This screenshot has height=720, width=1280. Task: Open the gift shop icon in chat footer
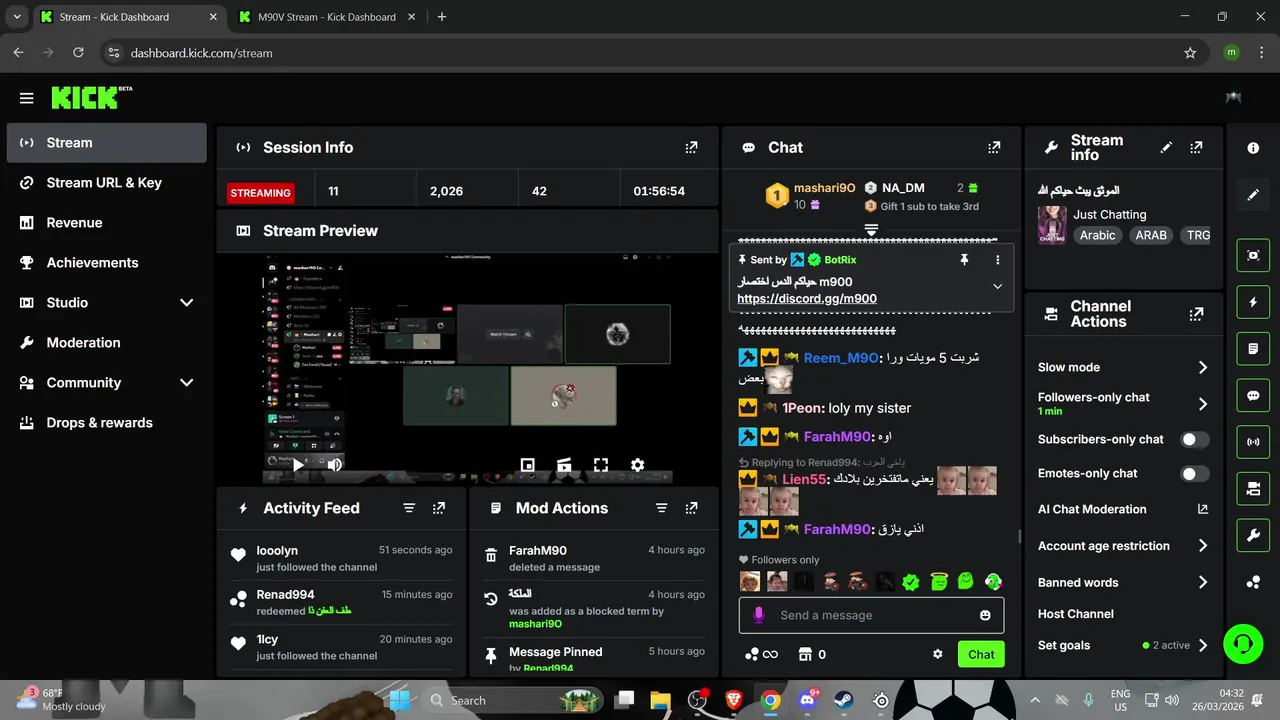point(804,654)
